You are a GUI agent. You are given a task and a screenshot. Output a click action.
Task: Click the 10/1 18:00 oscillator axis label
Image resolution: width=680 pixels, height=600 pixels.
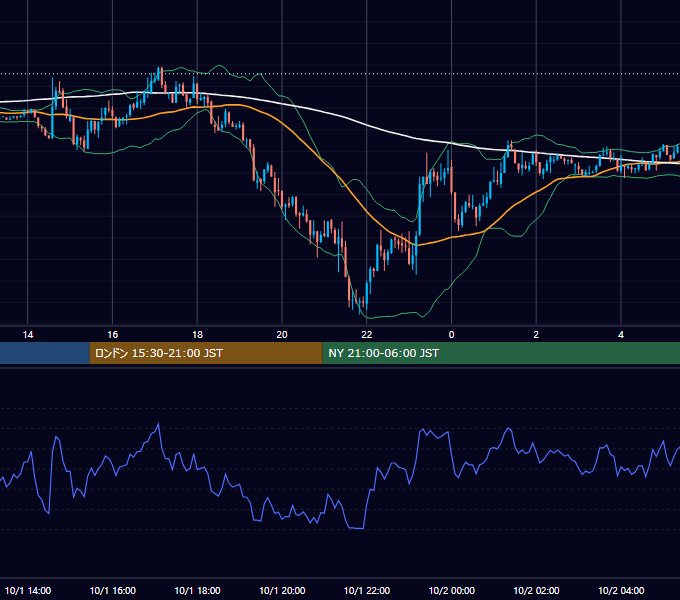point(197,590)
